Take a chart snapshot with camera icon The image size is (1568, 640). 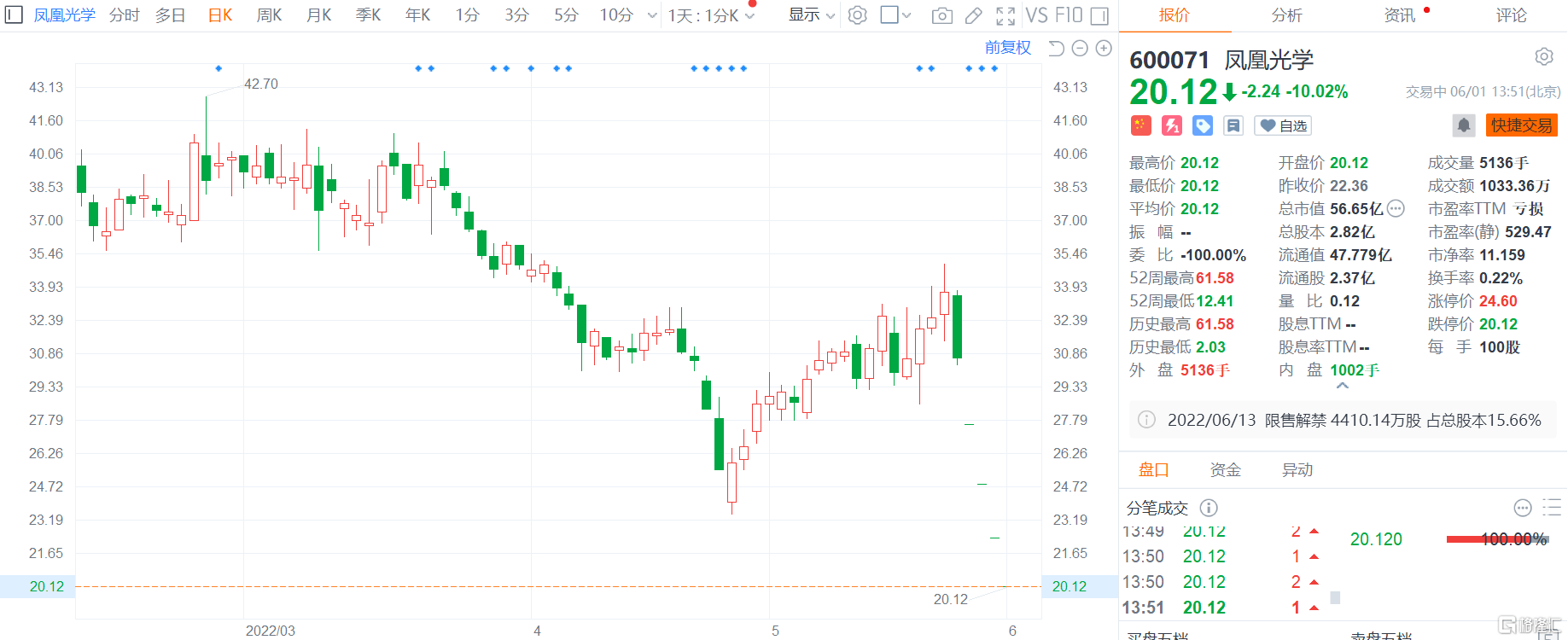click(941, 15)
